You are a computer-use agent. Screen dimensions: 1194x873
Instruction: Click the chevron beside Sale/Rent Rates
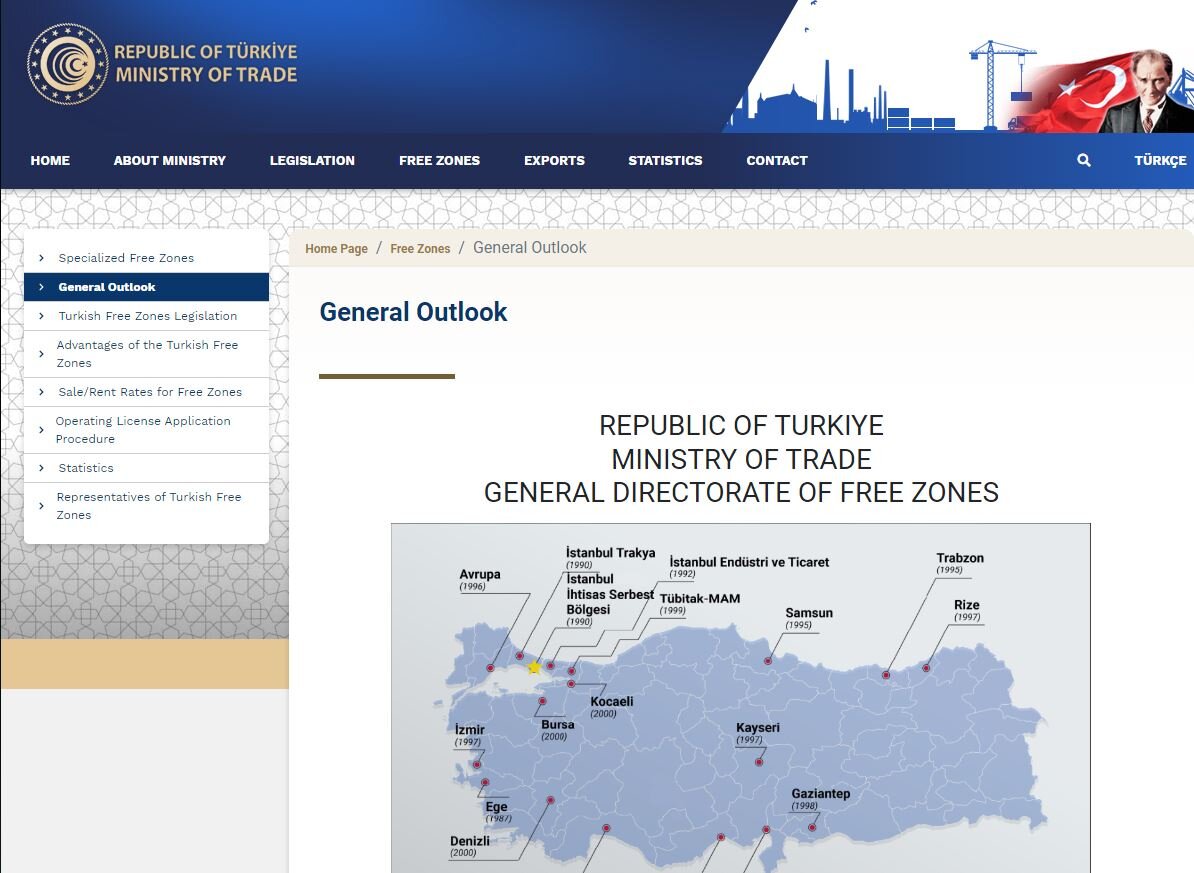41,392
